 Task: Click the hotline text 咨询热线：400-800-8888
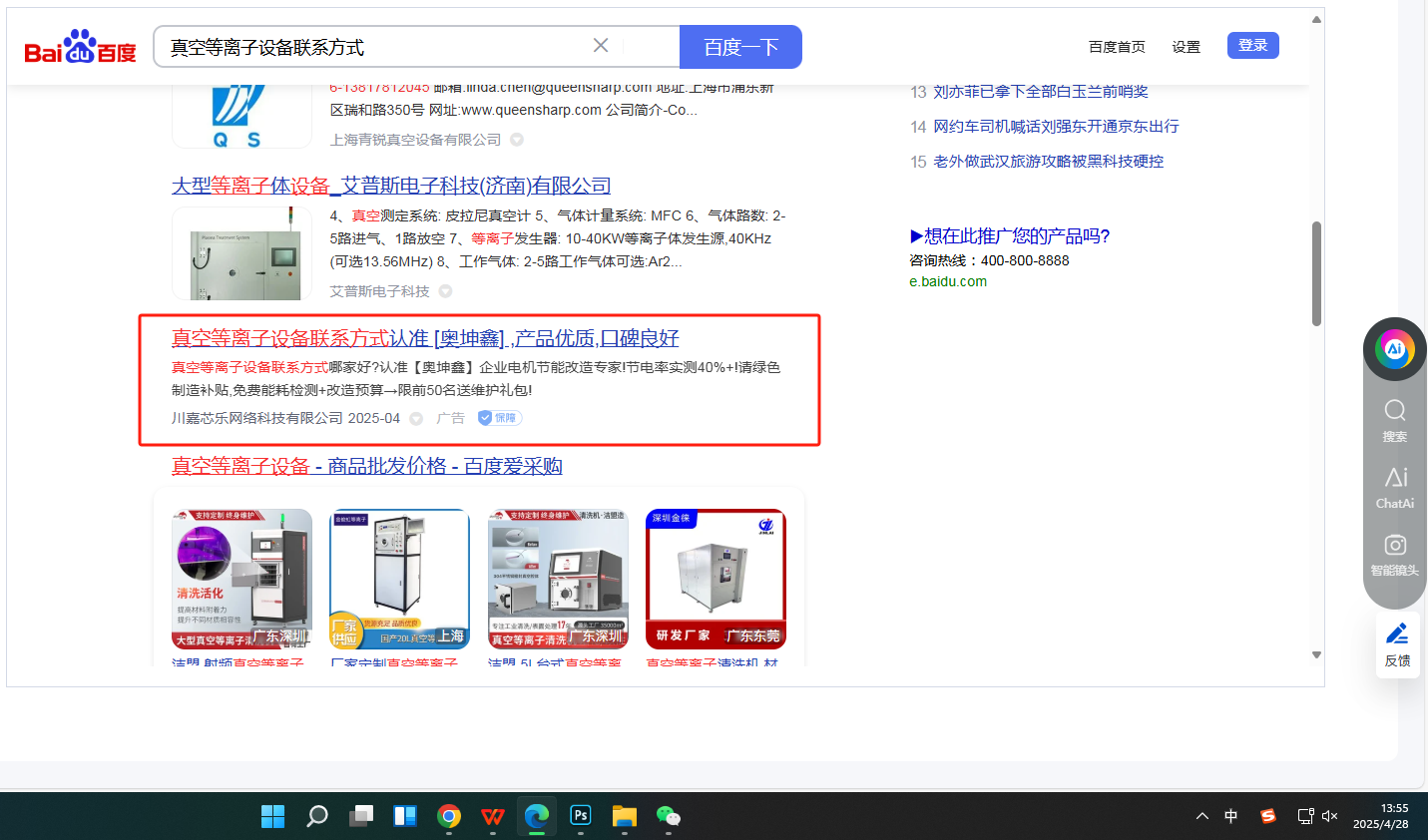[x=989, y=260]
